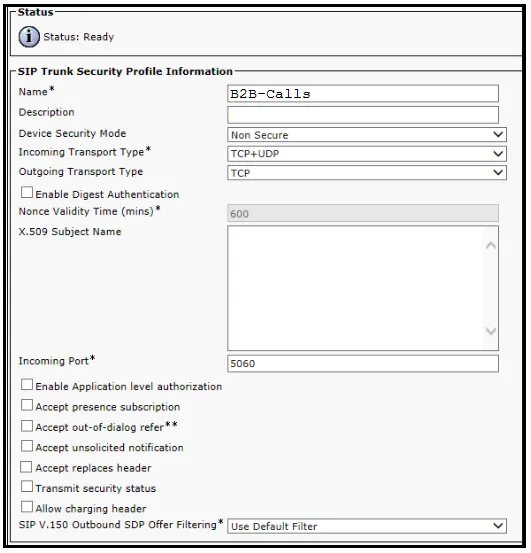
Task: Click the empty Description field
Action: (x=363, y=115)
